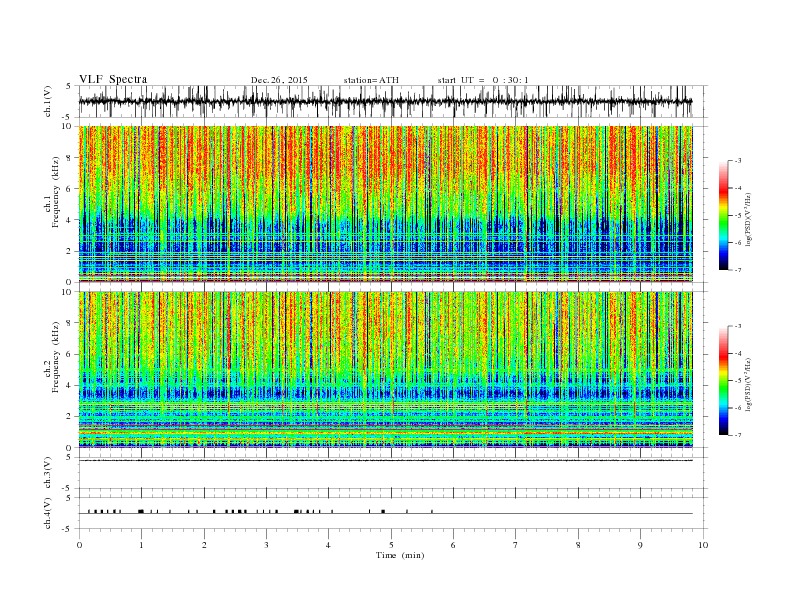The image size is (792, 612).
Task: Click the "ch.1(V)" axis label of the waveform
Action: click(x=48, y=102)
